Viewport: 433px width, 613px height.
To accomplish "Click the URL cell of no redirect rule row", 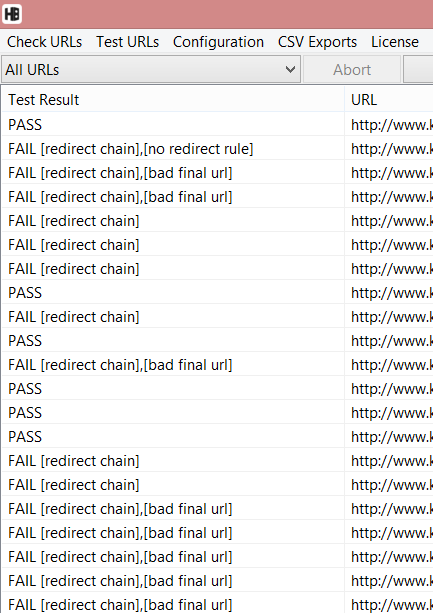I will point(389,149).
